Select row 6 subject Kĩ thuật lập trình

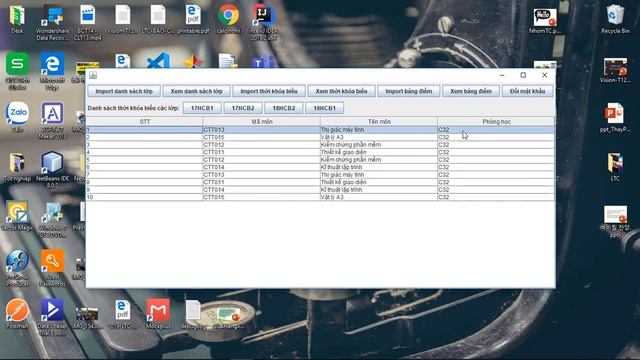click(x=379, y=167)
